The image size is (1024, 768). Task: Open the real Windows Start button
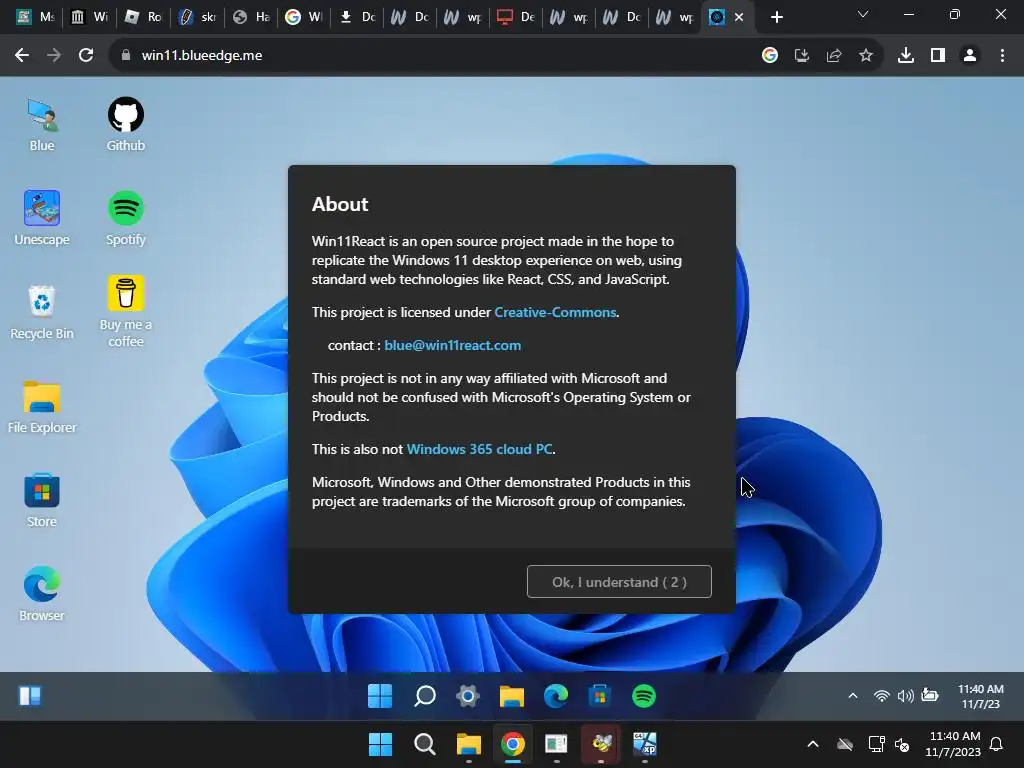pos(380,744)
